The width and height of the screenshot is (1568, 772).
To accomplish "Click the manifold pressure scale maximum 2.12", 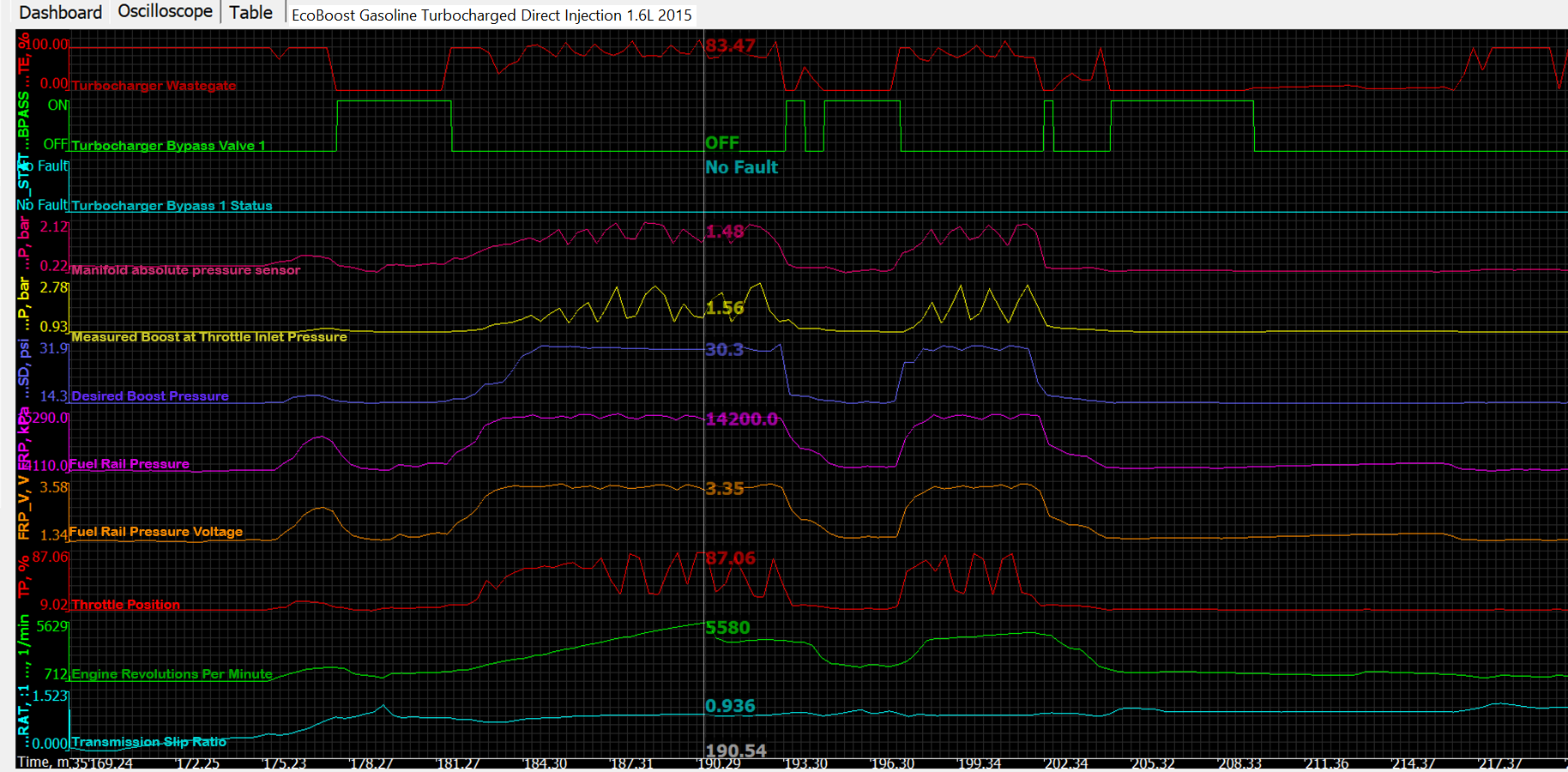I will coord(54,226).
